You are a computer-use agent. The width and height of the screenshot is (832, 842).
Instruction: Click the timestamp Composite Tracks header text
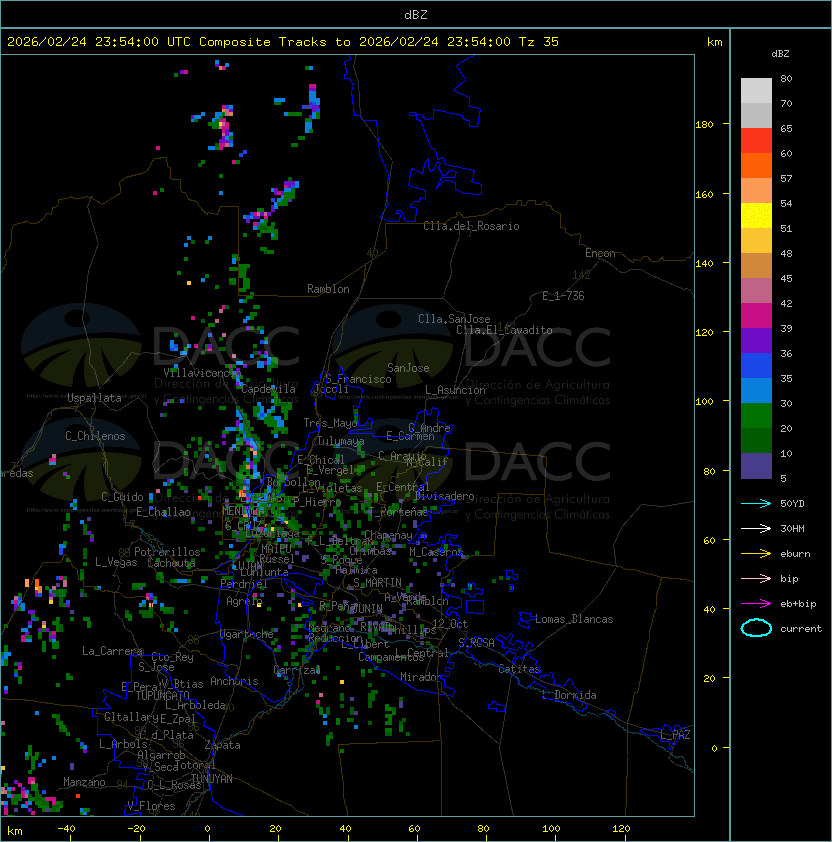[x=283, y=42]
